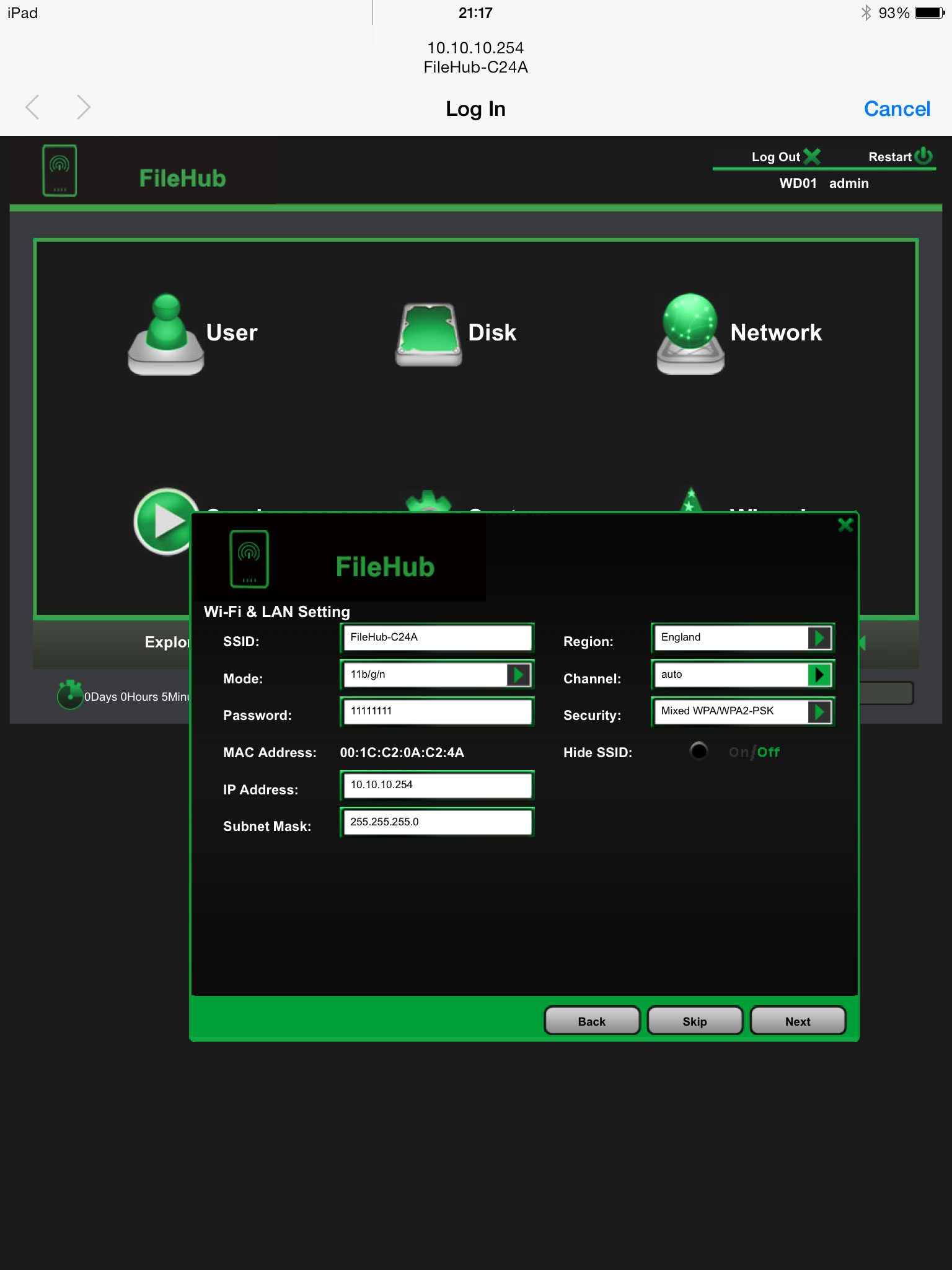This screenshot has width=952, height=1270.
Task: Select the Network menu label
Action: pyautogui.click(x=776, y=333)
